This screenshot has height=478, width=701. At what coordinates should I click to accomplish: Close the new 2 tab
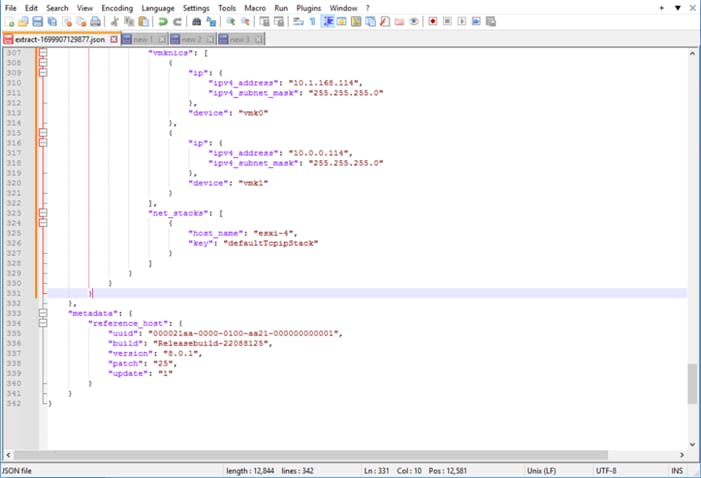tap(210, 39)
